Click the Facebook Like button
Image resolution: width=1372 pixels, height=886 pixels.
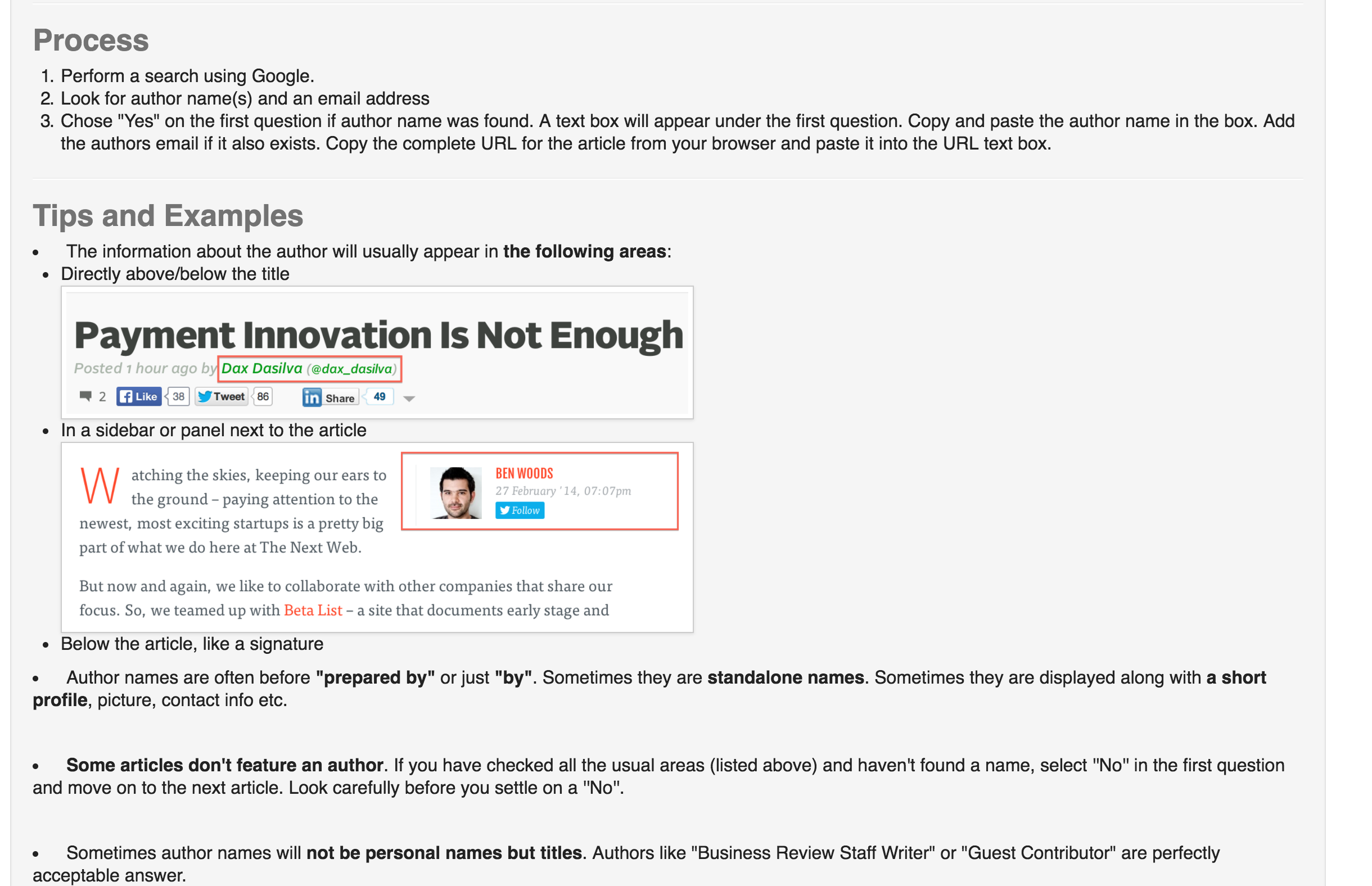click(139, 396)
